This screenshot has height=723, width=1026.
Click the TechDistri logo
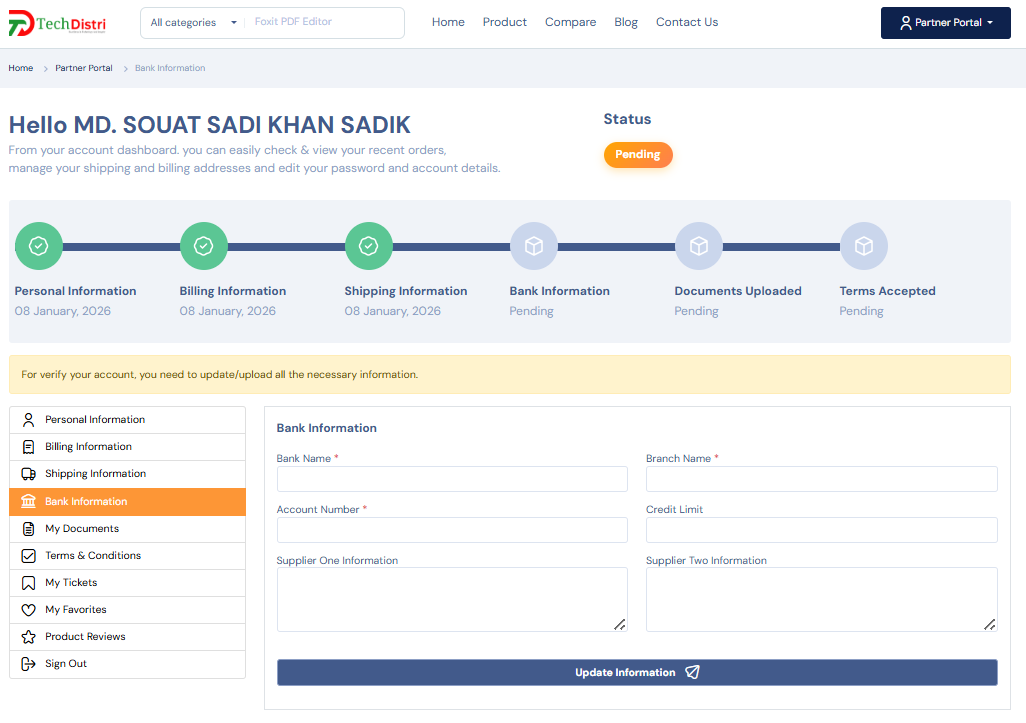[57, 22]
